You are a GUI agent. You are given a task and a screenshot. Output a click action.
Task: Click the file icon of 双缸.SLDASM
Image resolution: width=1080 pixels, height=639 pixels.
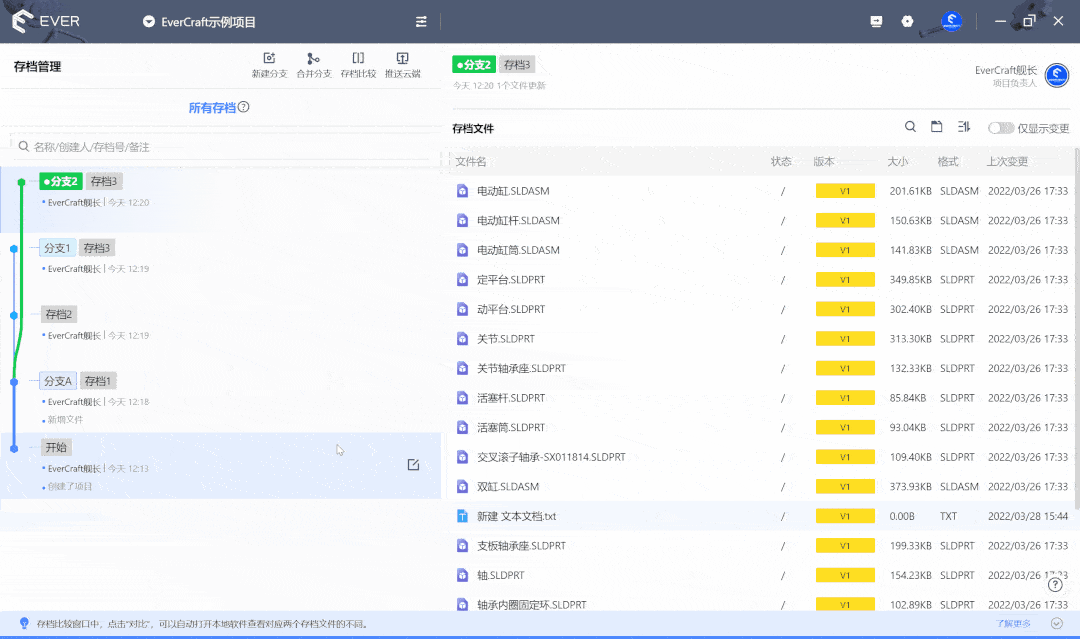click(x=463, y=487)
